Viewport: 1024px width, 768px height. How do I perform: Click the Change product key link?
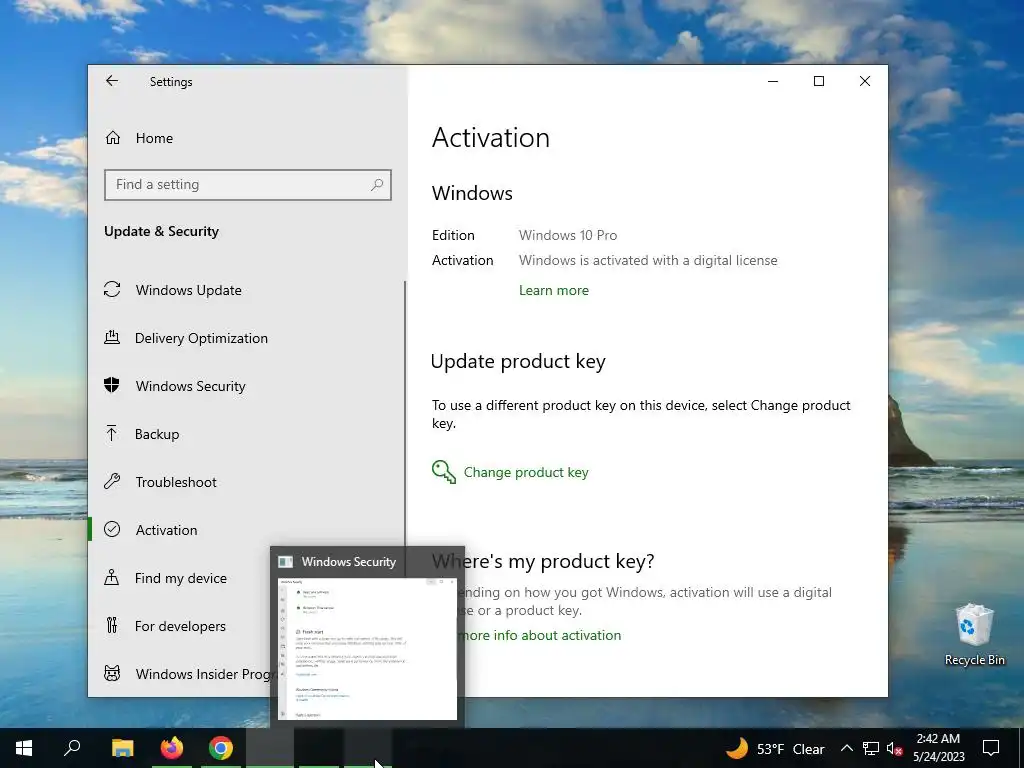tap(526, 472)
